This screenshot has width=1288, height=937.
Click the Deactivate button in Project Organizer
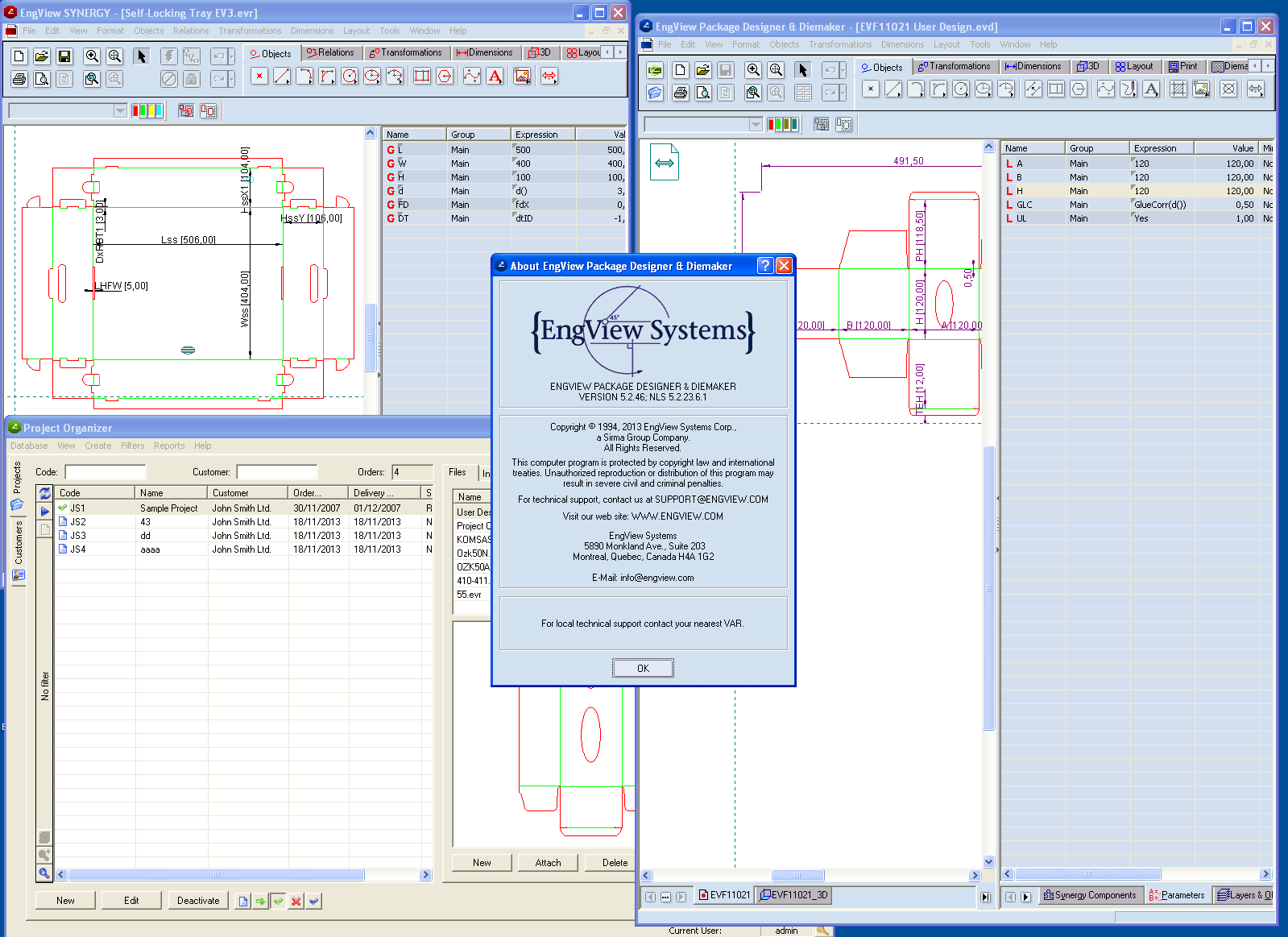[198, 901]
